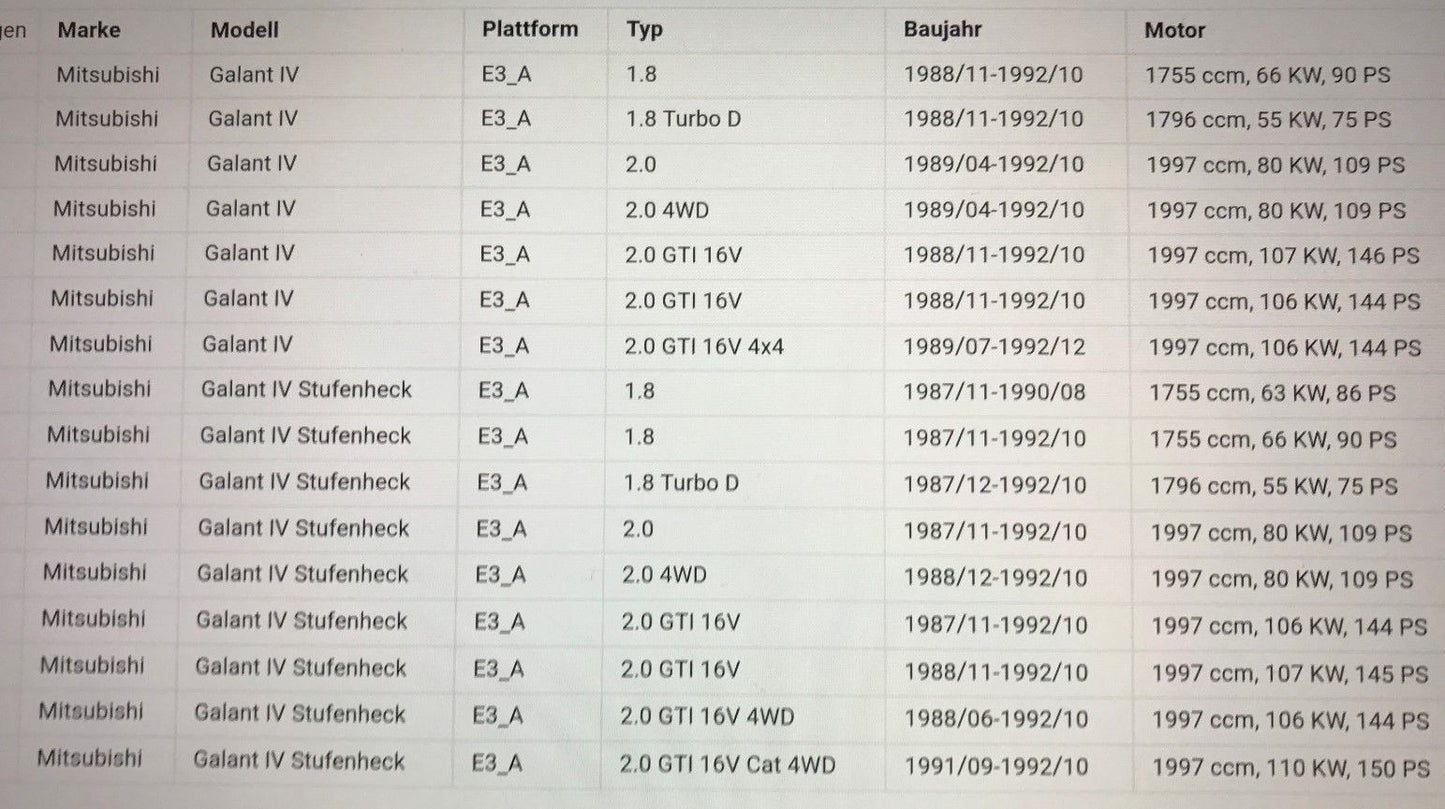Screen dimensions: 1445x809
Task: Click the 1987/11-1990/08 year range cell
Action: (994, 392)
